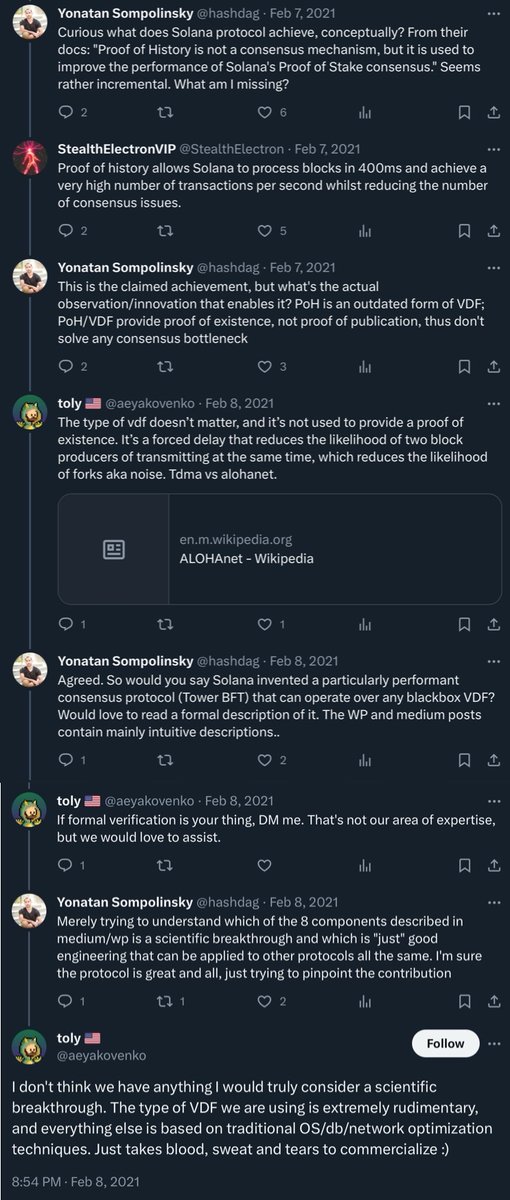Open StealthElectronVIP's profile picture
Viewport: 510px width, 1200px height.
click(x=29, y=159)
